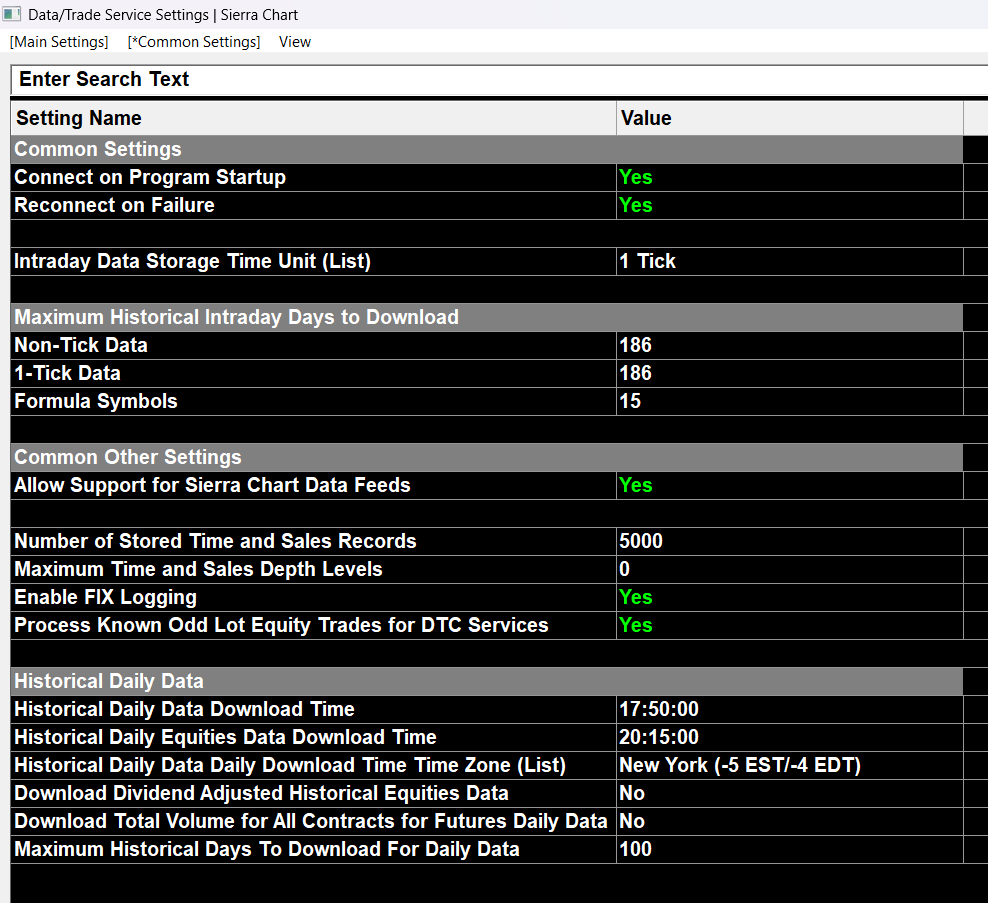Viewport: 988px width, 903px height.
Task: Select Historical Daily Data Download Time name
Action: coord(314,709)
